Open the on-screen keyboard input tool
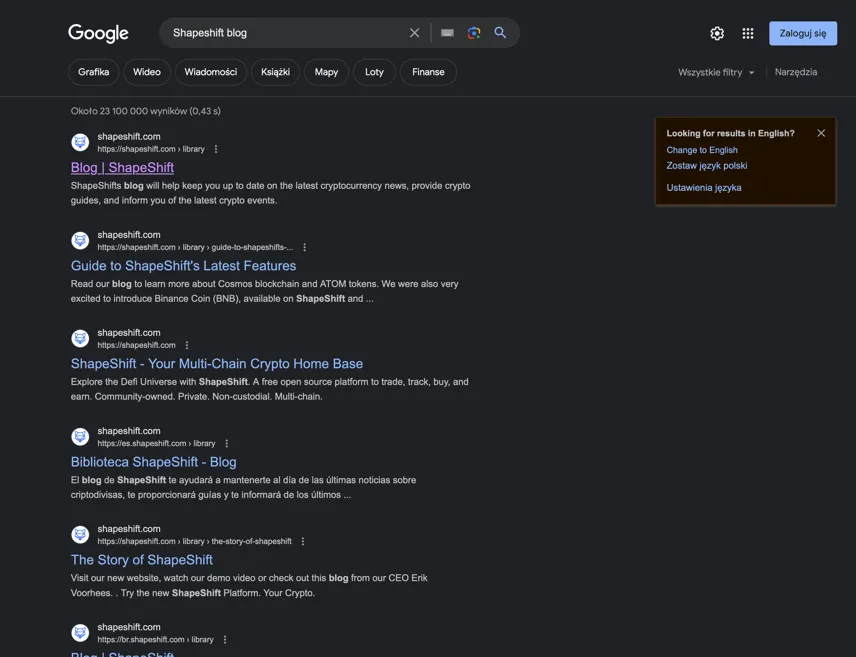 pos(447,33)
